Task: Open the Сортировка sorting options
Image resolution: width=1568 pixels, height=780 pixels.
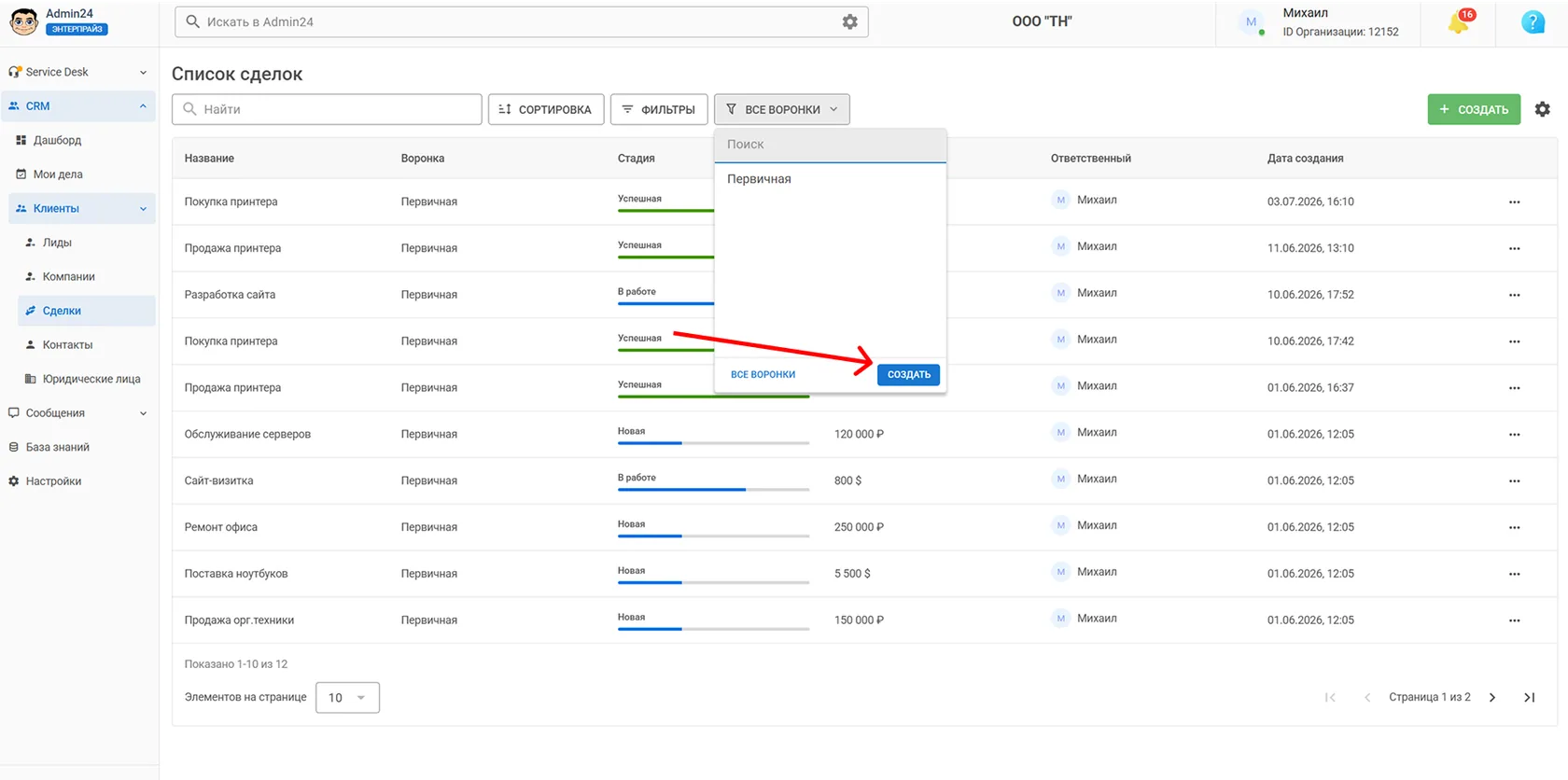Action: (546, 109)
